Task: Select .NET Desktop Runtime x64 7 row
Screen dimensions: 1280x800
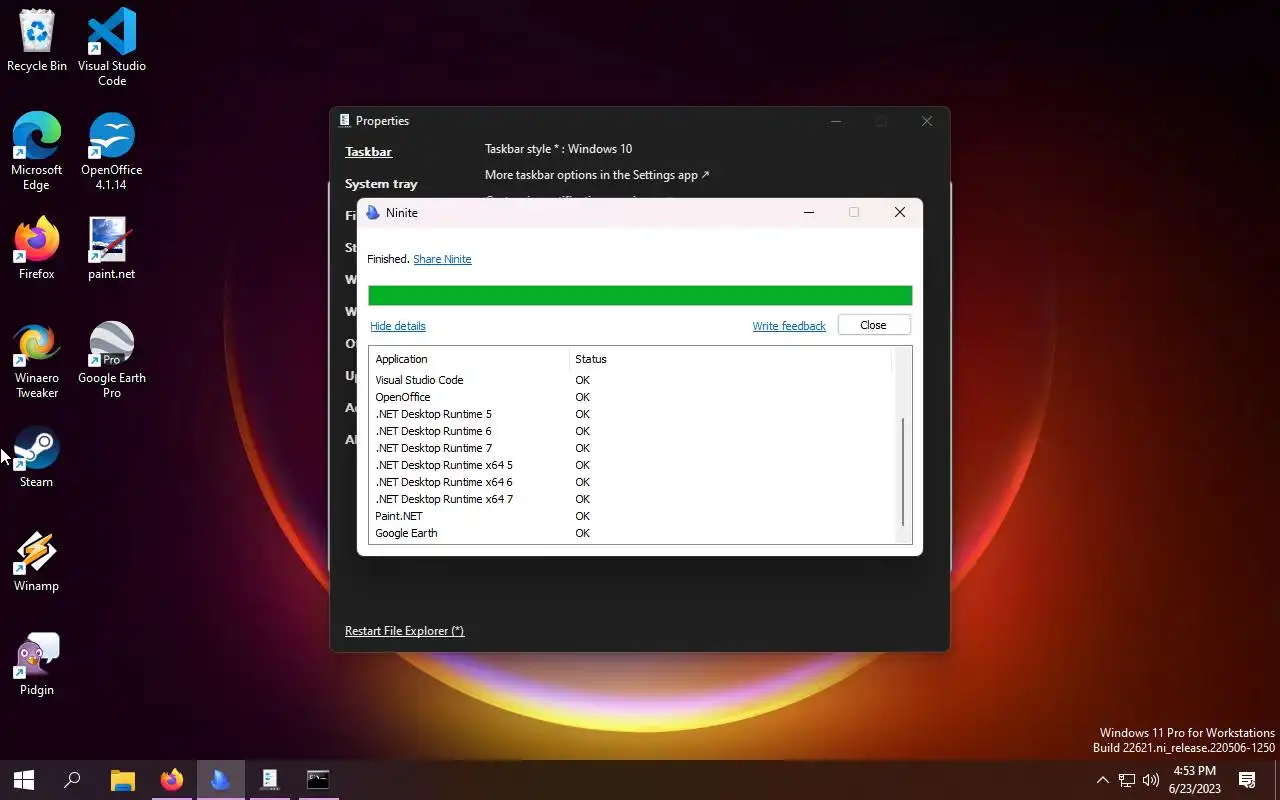Action: (x=630, y=499)
